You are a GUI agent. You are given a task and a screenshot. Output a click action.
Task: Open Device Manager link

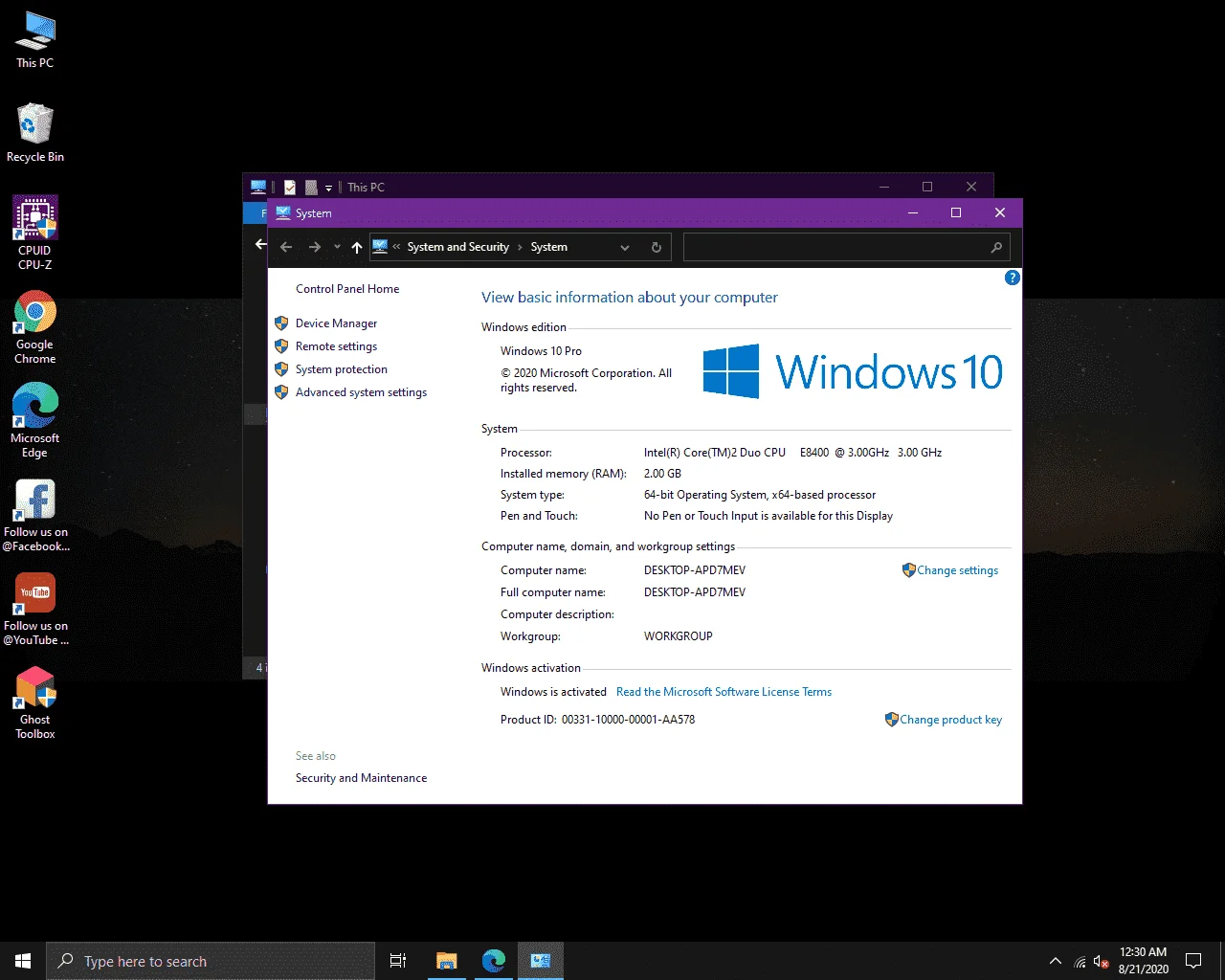[x=336, y=323]
